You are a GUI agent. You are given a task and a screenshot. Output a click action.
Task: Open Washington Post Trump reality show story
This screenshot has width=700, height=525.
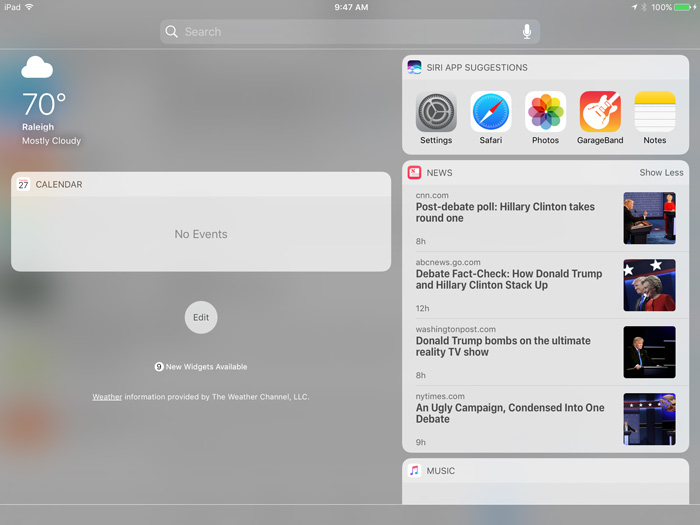[x=503, y=346]
